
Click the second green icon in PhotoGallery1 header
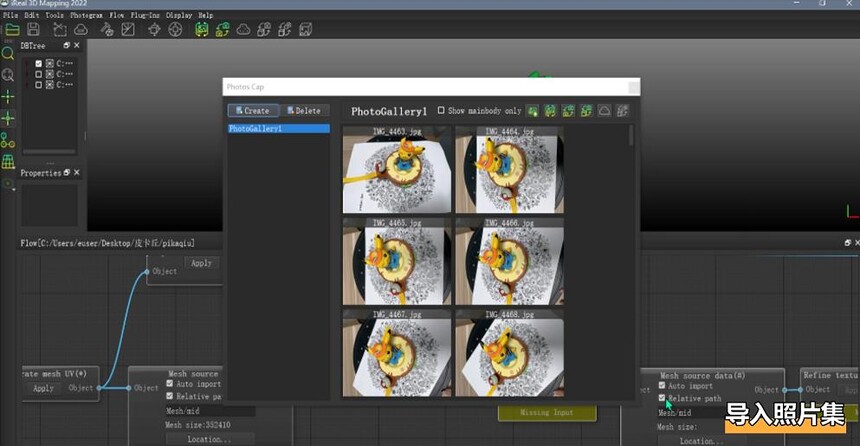coord(550,111)
